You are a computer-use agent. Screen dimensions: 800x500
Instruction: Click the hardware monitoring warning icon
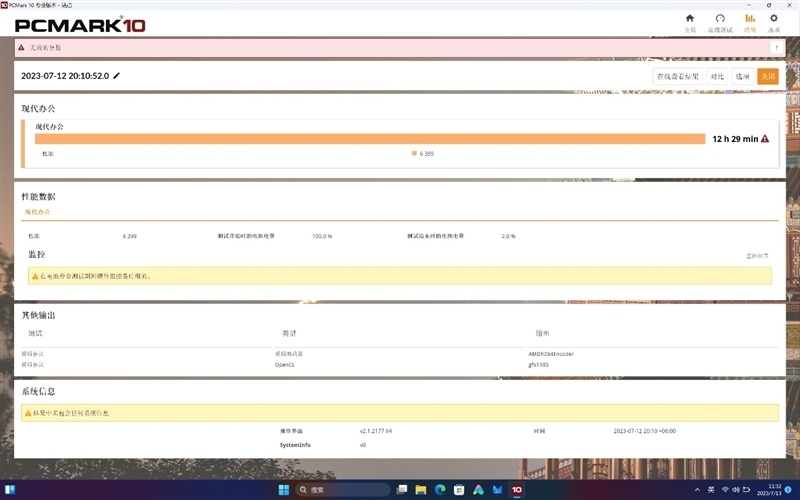point(35,276)
